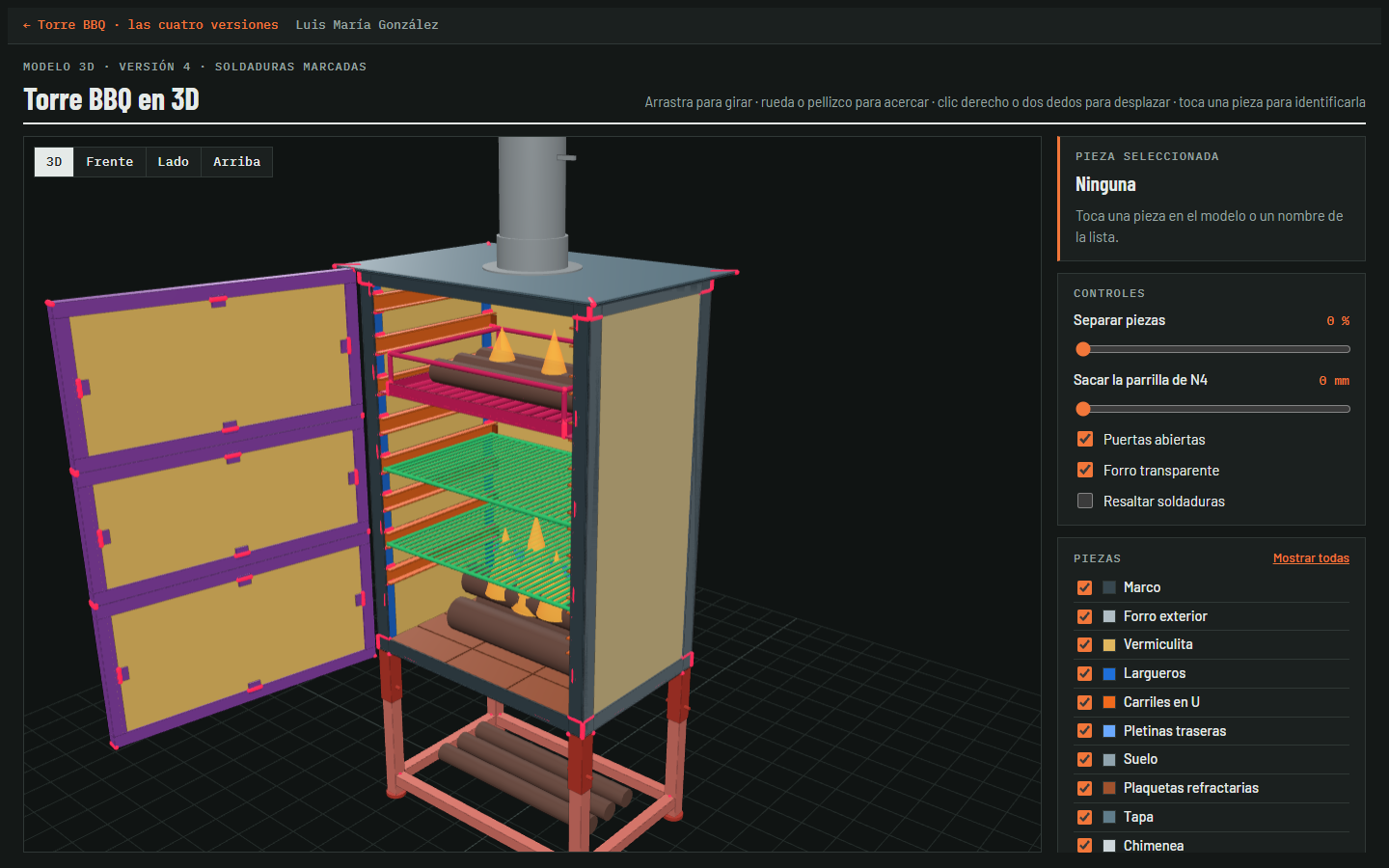
Task: Switch to the Frente view tab
Action: (110, 162)
